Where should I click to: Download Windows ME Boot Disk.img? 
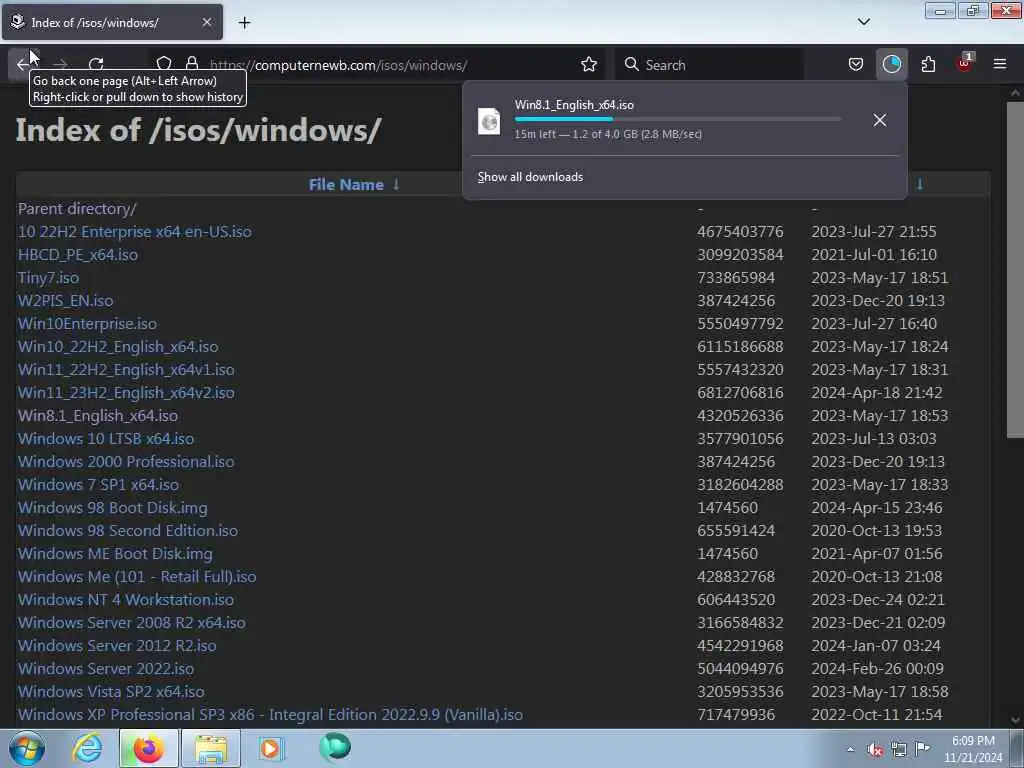tap(115, 554)
